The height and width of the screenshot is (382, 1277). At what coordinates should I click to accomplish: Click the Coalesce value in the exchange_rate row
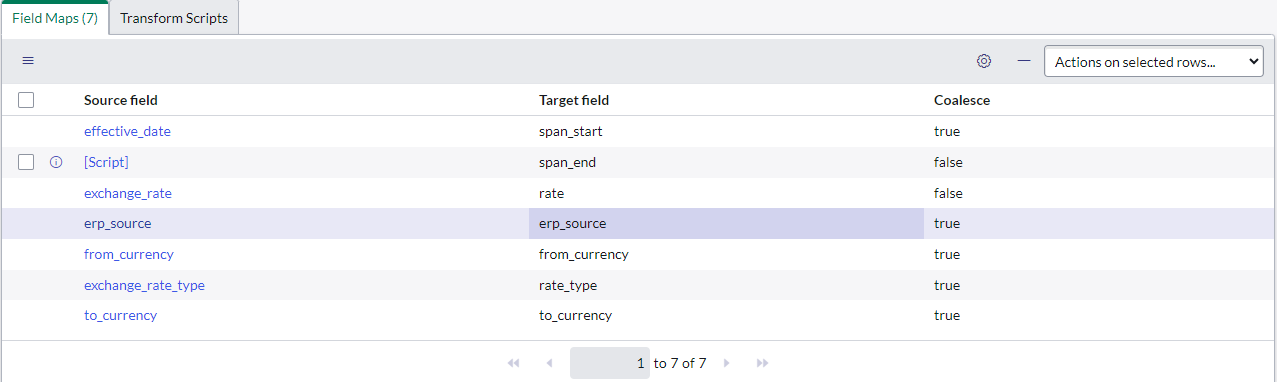948,193
